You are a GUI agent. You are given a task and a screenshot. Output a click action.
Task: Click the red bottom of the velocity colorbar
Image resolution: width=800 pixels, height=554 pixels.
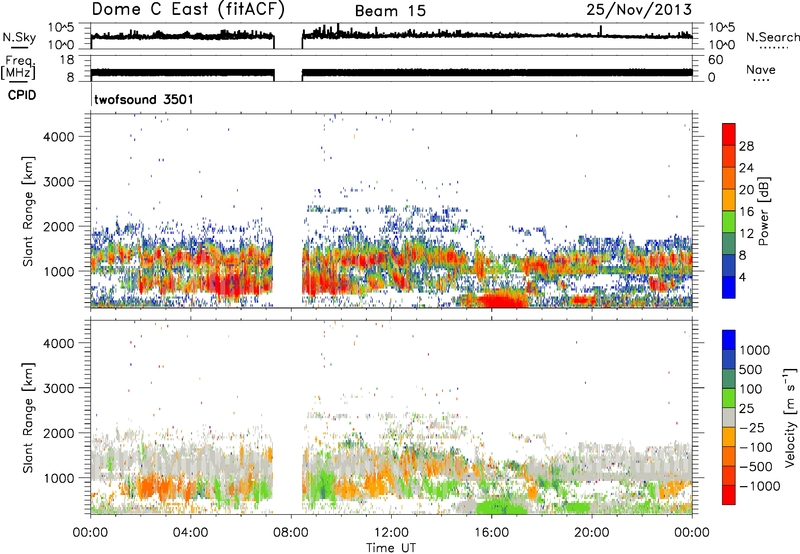[x=729, y=495]
